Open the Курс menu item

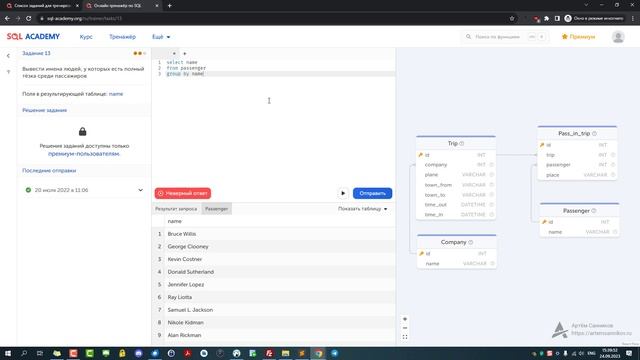pos(86,37)
